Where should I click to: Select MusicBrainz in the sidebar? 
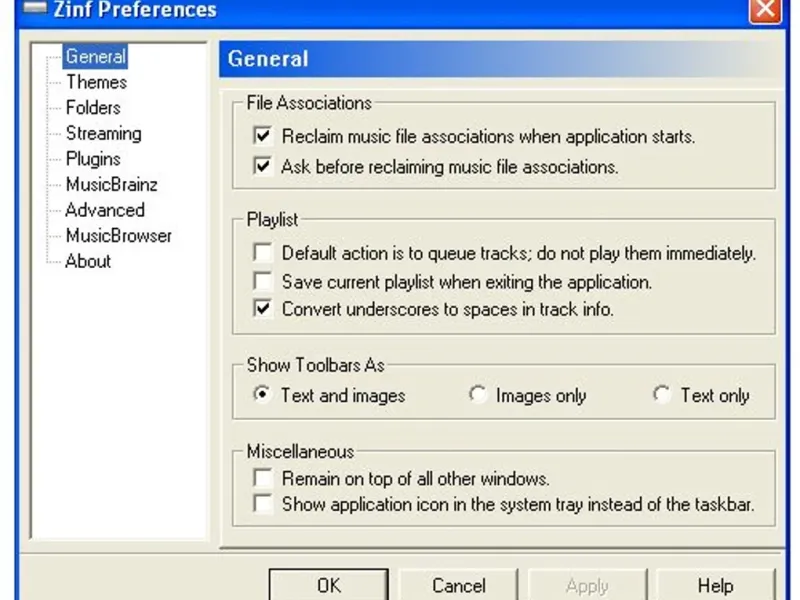112,185
